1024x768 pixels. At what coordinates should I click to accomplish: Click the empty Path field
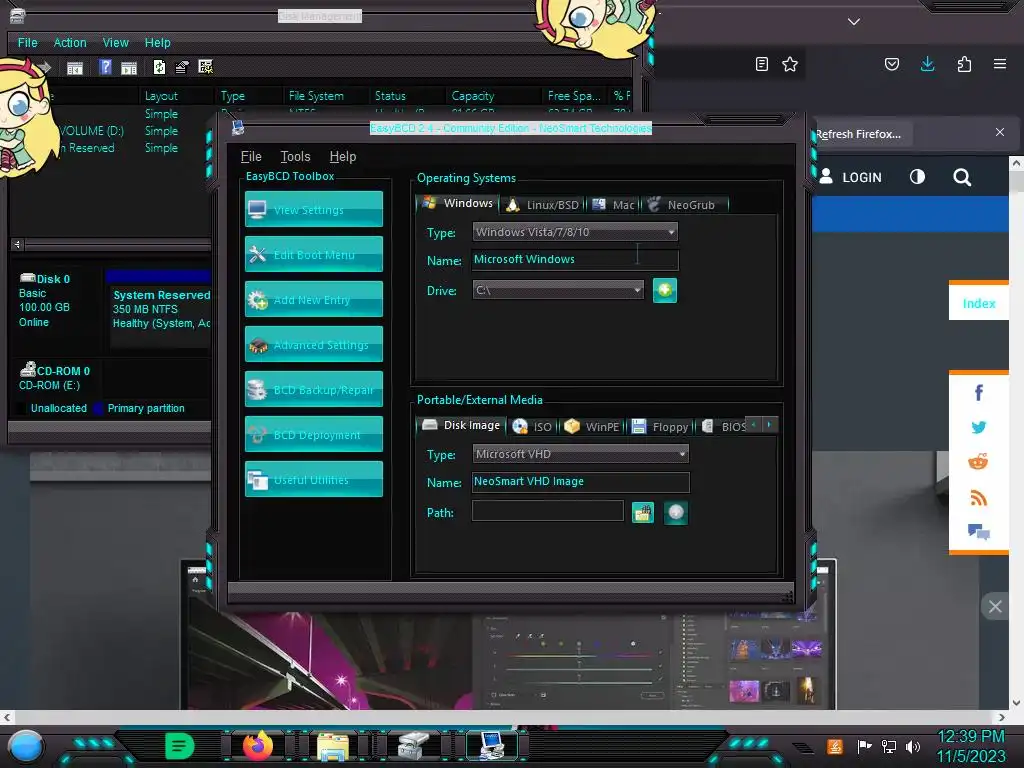(547, 511)
